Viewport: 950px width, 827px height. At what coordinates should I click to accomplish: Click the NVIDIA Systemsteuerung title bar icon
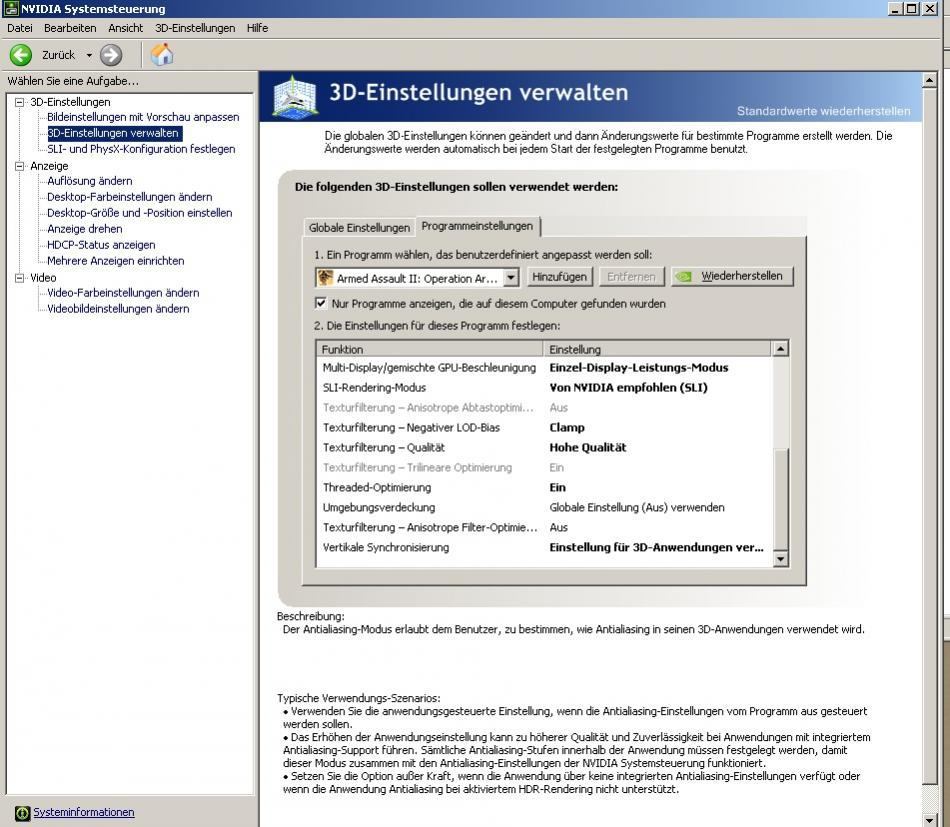[x=10, y=8]
